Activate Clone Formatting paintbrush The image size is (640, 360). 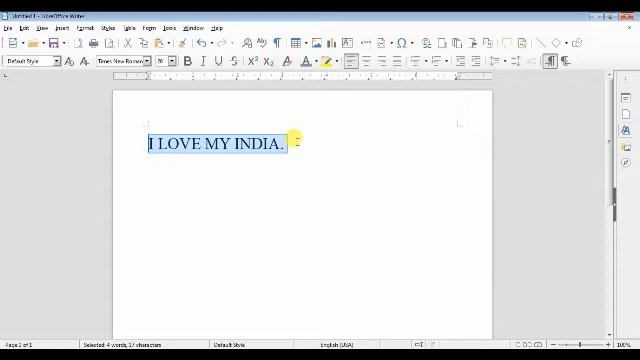pos(183,43)
